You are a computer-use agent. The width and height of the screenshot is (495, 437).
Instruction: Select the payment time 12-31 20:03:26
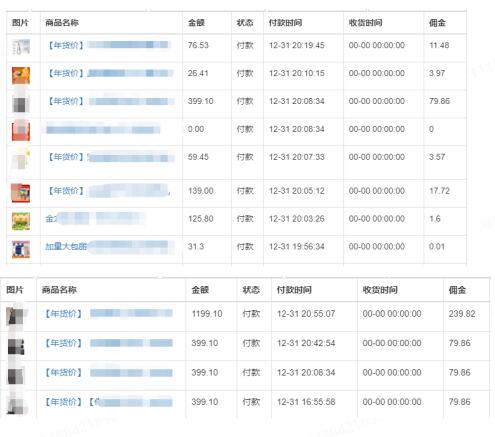point(297,219)
